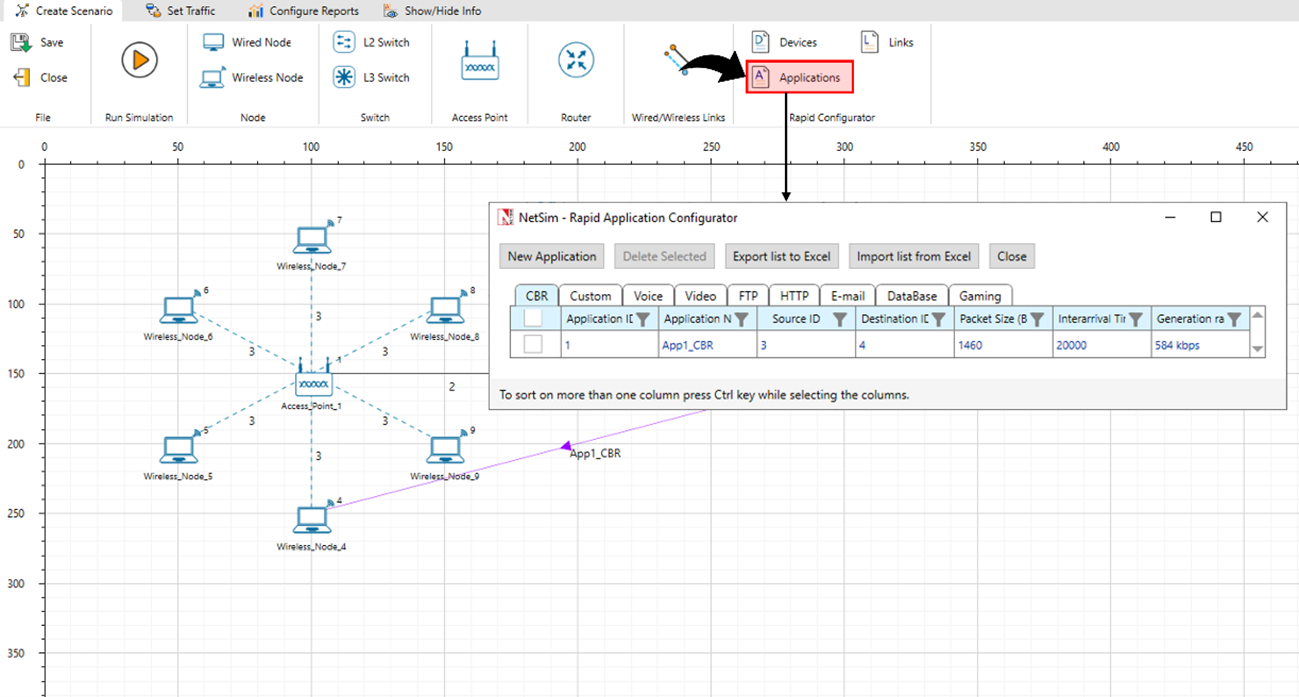
Task: Click the generation rate cell 584 kbps
Action: pos(1200,345)
